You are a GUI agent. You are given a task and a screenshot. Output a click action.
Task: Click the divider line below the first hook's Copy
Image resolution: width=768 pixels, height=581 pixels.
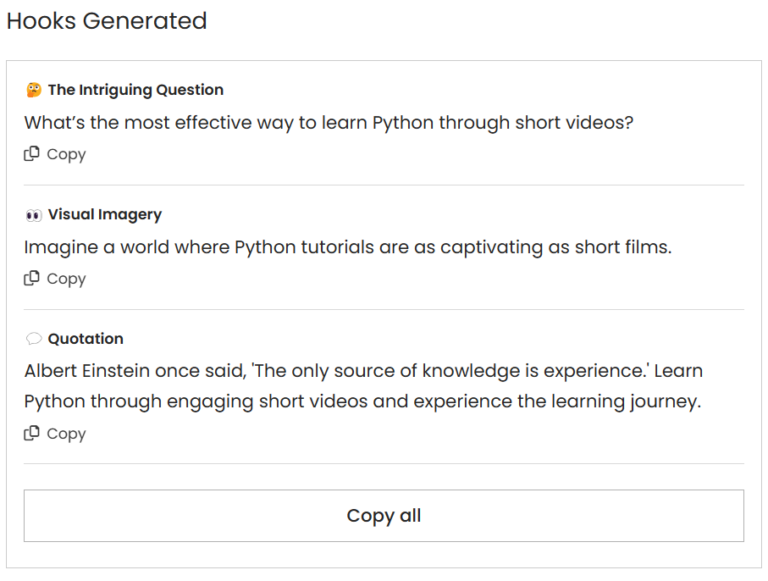[384, 185]
